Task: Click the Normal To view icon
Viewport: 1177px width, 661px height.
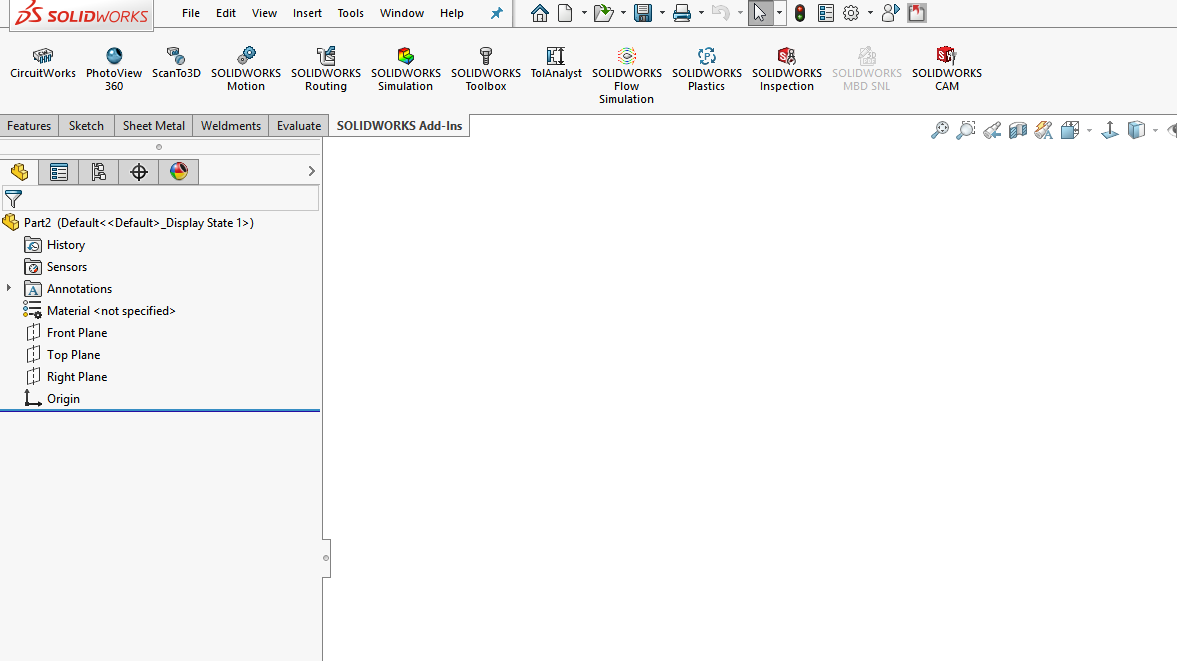Action: coord(1109,131)
